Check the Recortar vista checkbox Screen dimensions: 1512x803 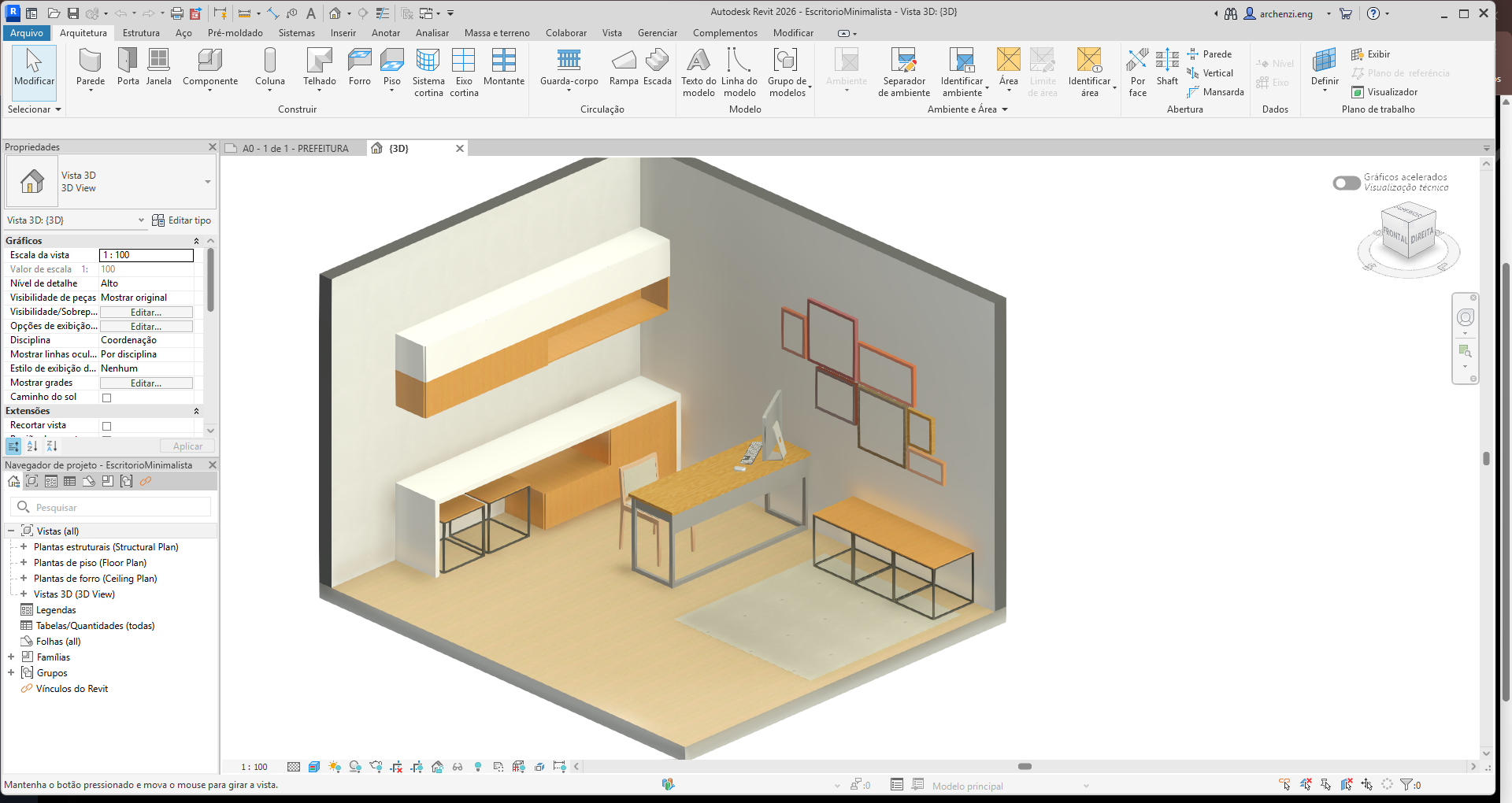(107, 426)
